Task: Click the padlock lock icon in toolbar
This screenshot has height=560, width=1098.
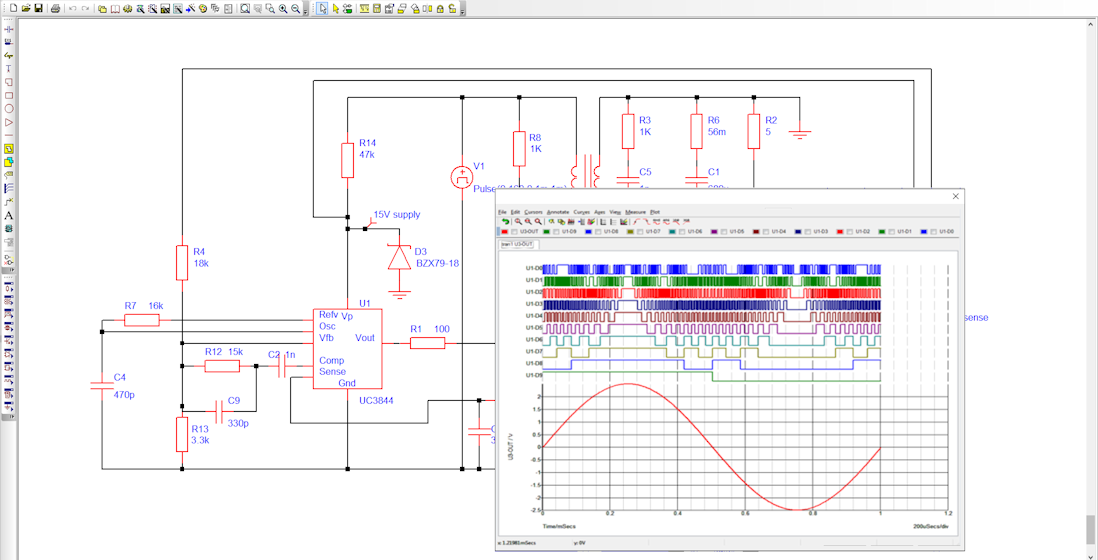Action: pos(440,8)
